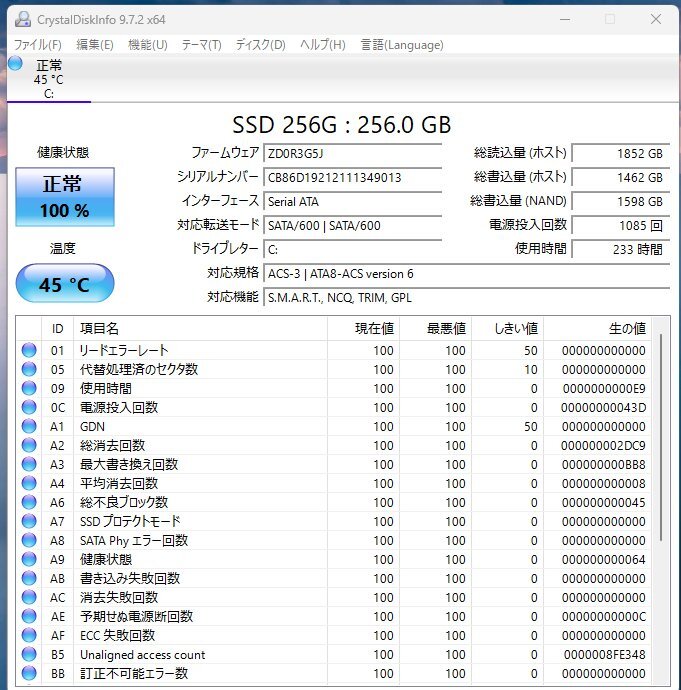Click status orb for 総消去回数 row
The image size is (681, 690).
[x=29, y=445]
